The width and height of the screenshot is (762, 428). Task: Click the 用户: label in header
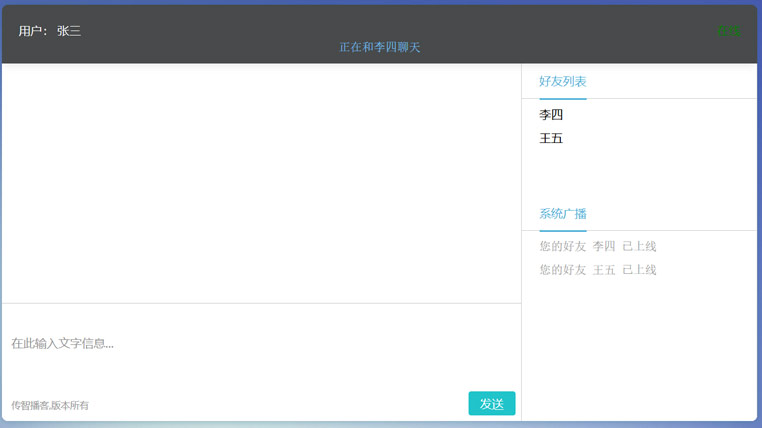coord(33,31)
